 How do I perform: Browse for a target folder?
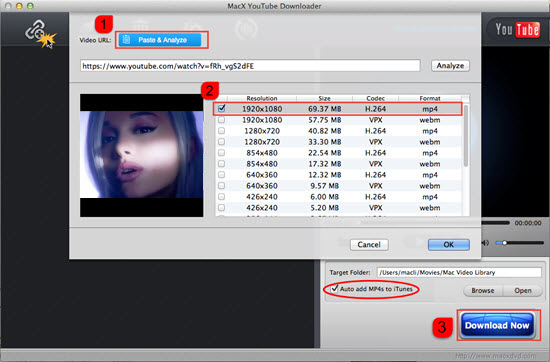coord(483,290)
